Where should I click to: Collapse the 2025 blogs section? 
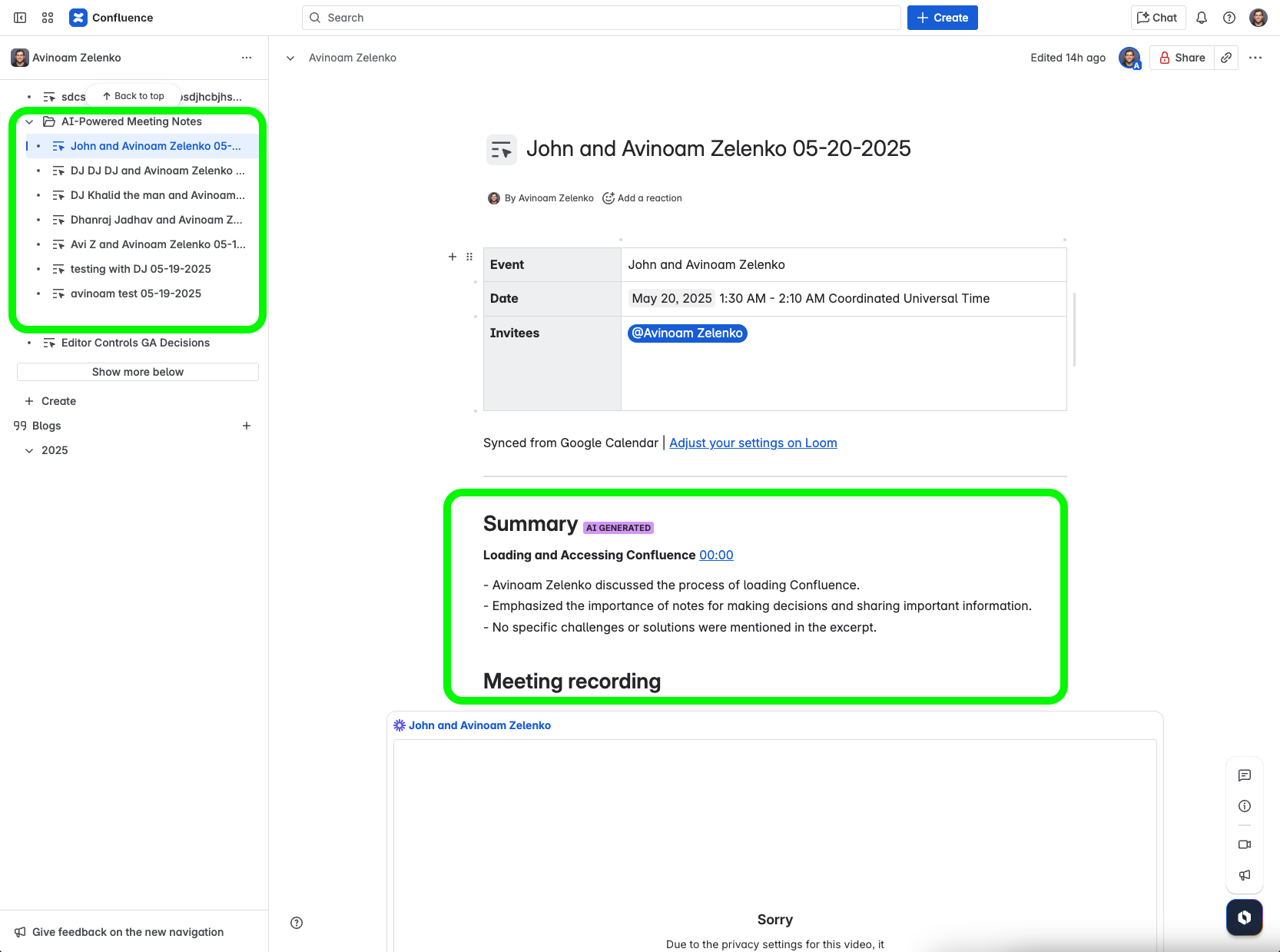click(x=29, y=450)
